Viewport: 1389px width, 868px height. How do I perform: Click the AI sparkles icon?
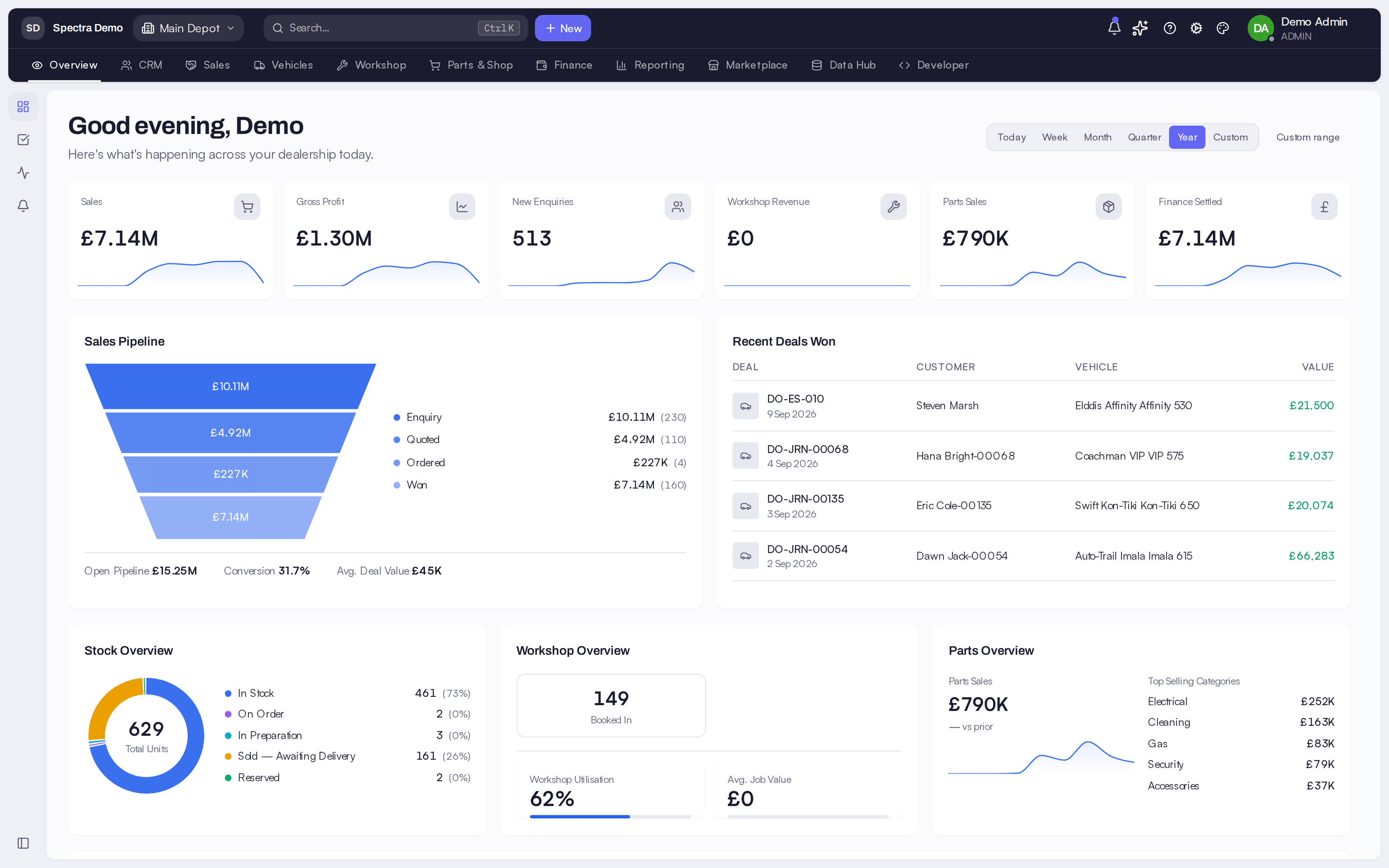click(1140, 28)
